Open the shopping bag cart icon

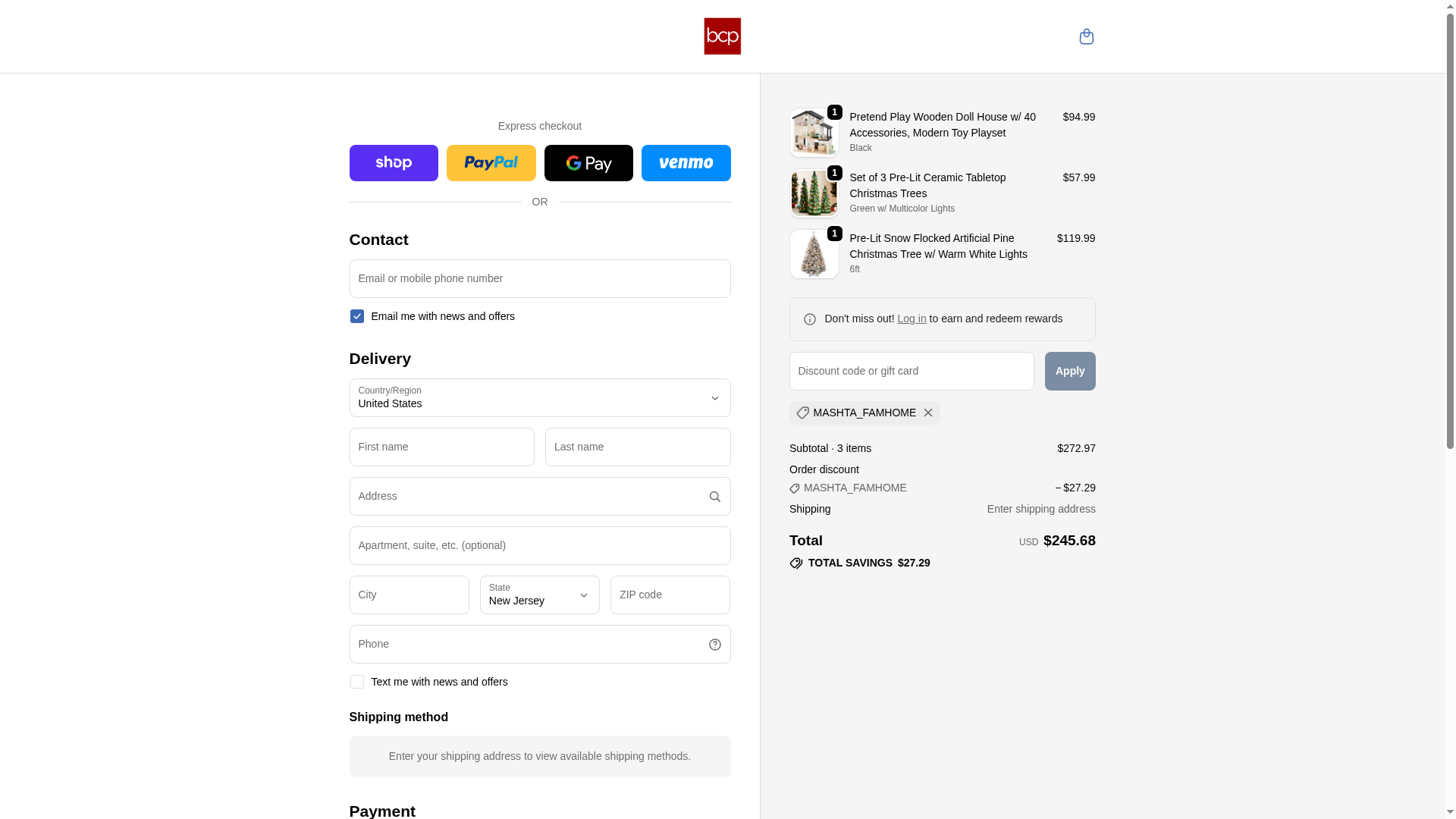click(1086, 36)
